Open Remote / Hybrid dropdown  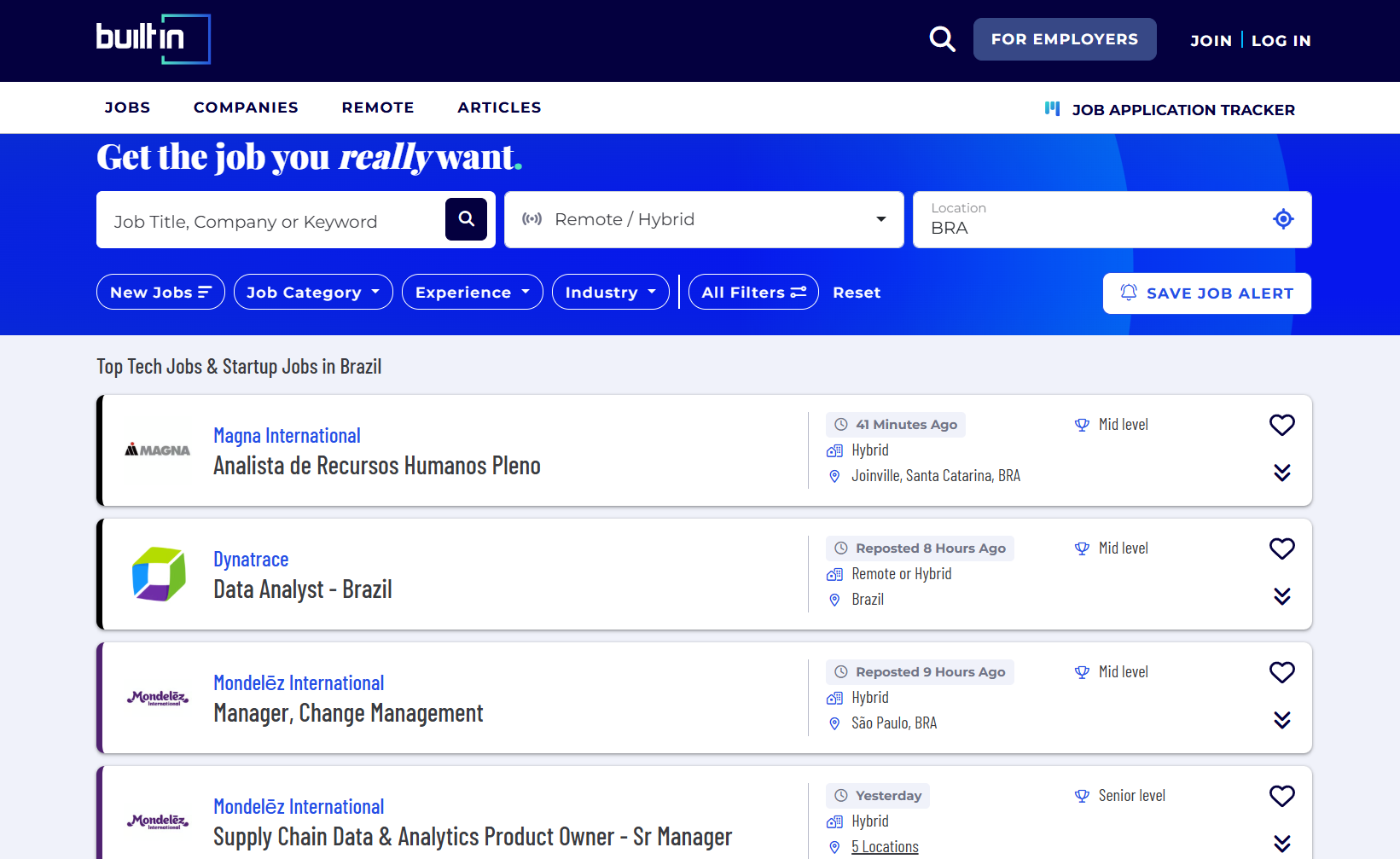click(x=704, y=219)
